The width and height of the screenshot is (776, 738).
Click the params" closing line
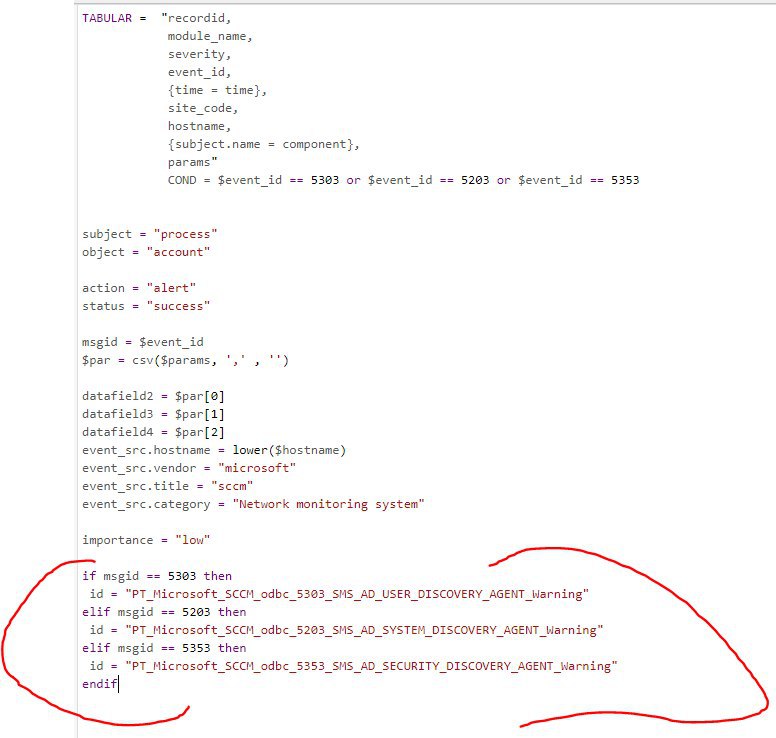pyautogui.click(x=193, y=162)
